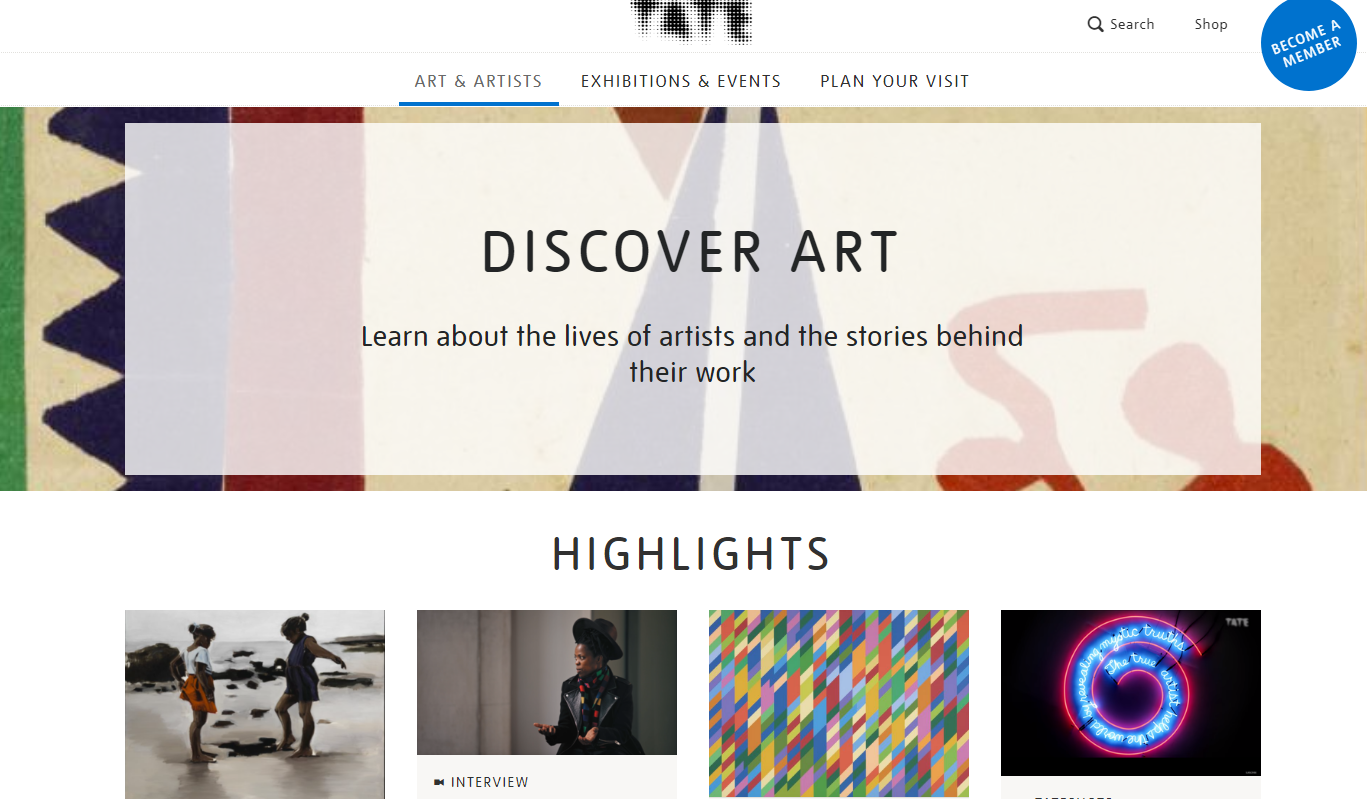Image resolution: width=1367 pixels, height=799 pixels.
Task: Click the green stripe of hero banner
Action: [11, 298]
